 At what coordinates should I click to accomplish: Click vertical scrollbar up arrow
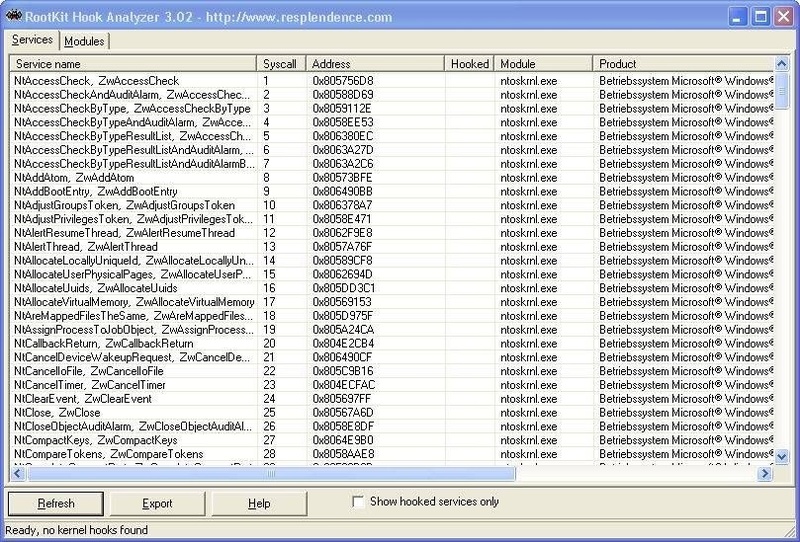coord(782,63)
